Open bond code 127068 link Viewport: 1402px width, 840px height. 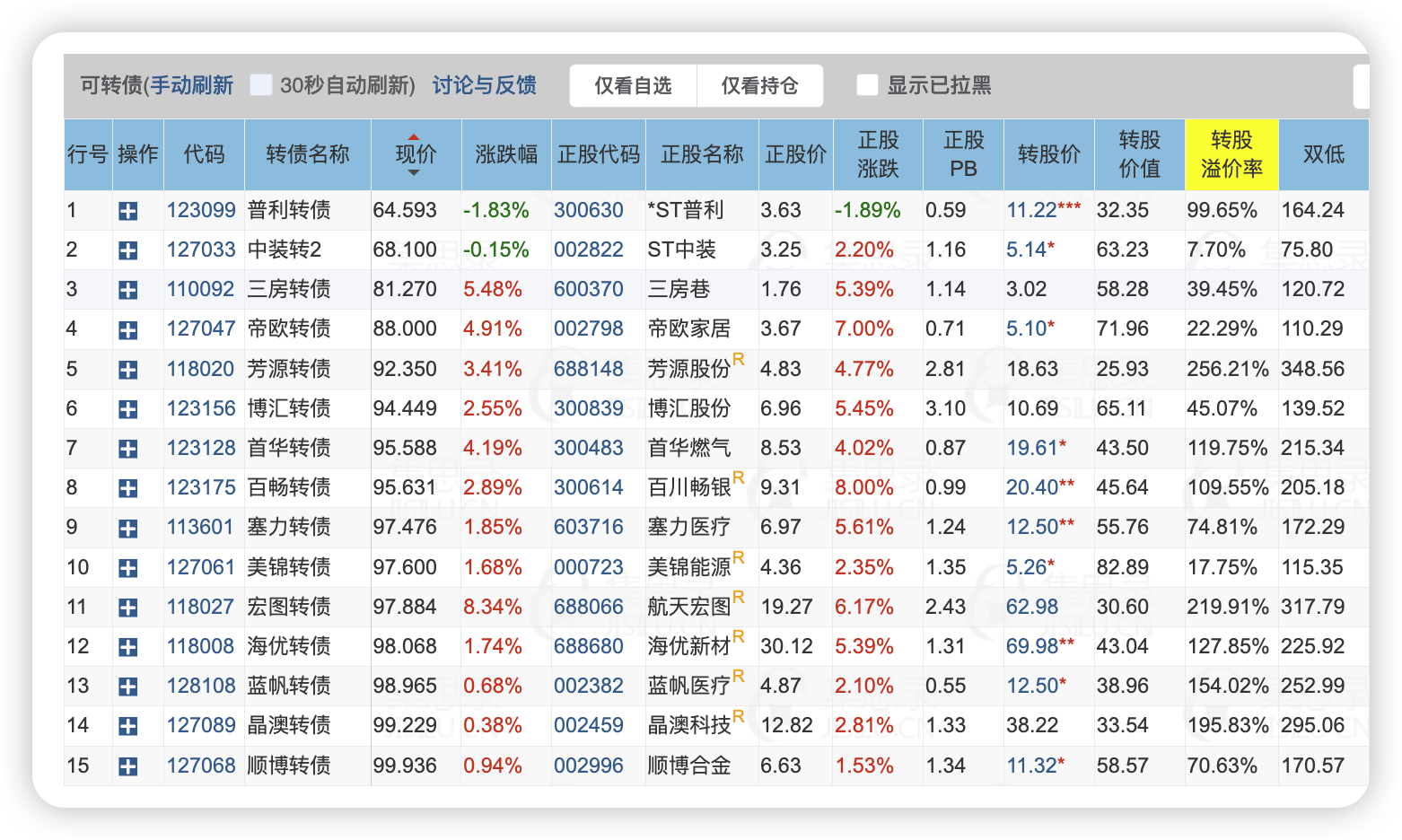coord(201,766)
